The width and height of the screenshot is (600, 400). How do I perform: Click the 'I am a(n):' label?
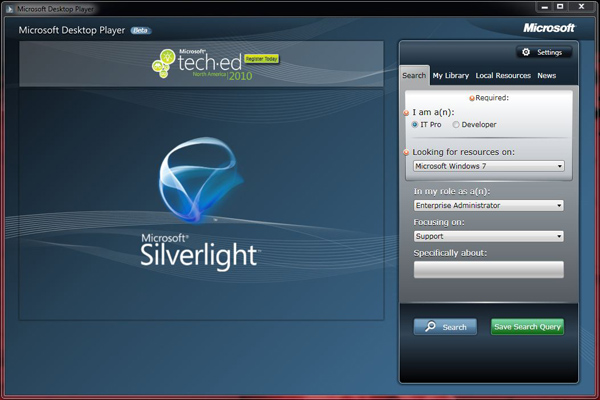[x=433, y=112]
